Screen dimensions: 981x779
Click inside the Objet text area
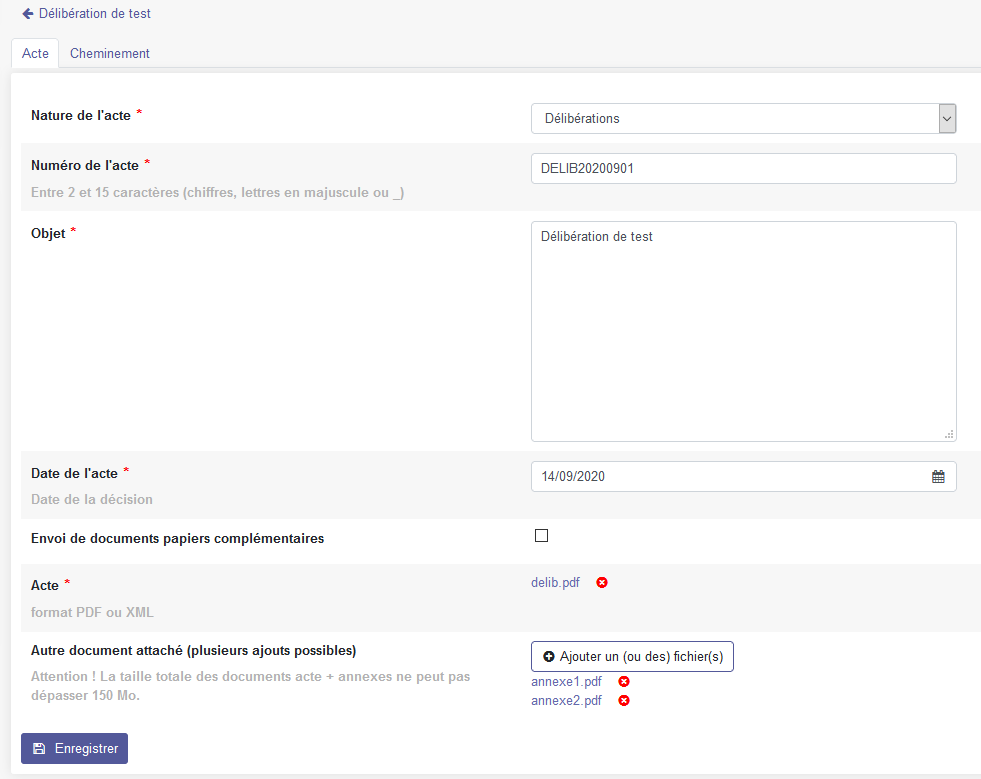(743, 331)
